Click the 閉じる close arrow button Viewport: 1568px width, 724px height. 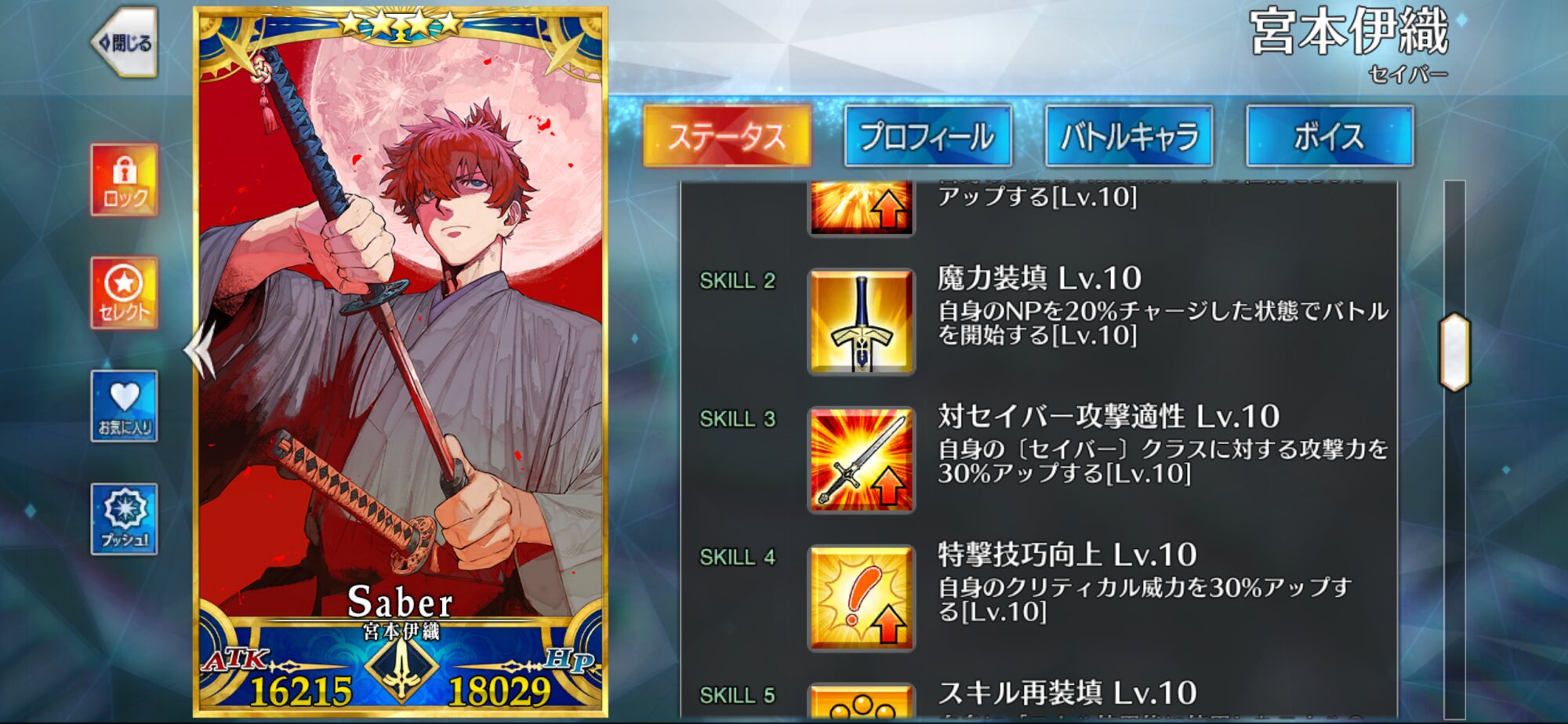125,42
